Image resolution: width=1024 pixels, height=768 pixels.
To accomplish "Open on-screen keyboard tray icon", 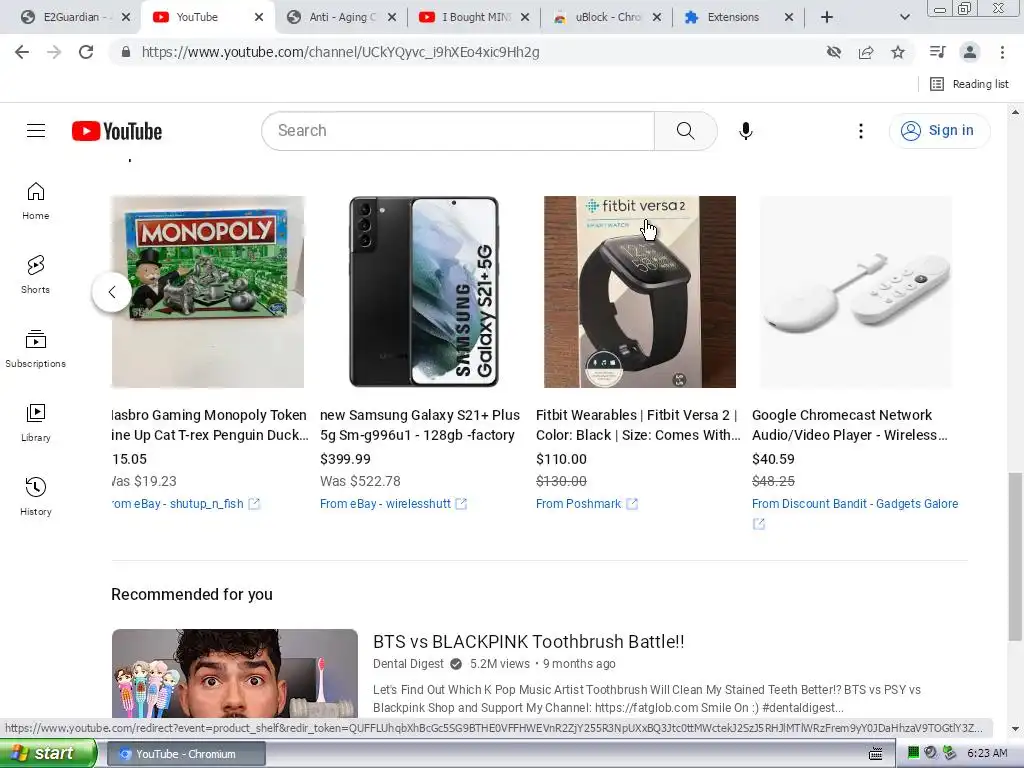I will [876, 754].
